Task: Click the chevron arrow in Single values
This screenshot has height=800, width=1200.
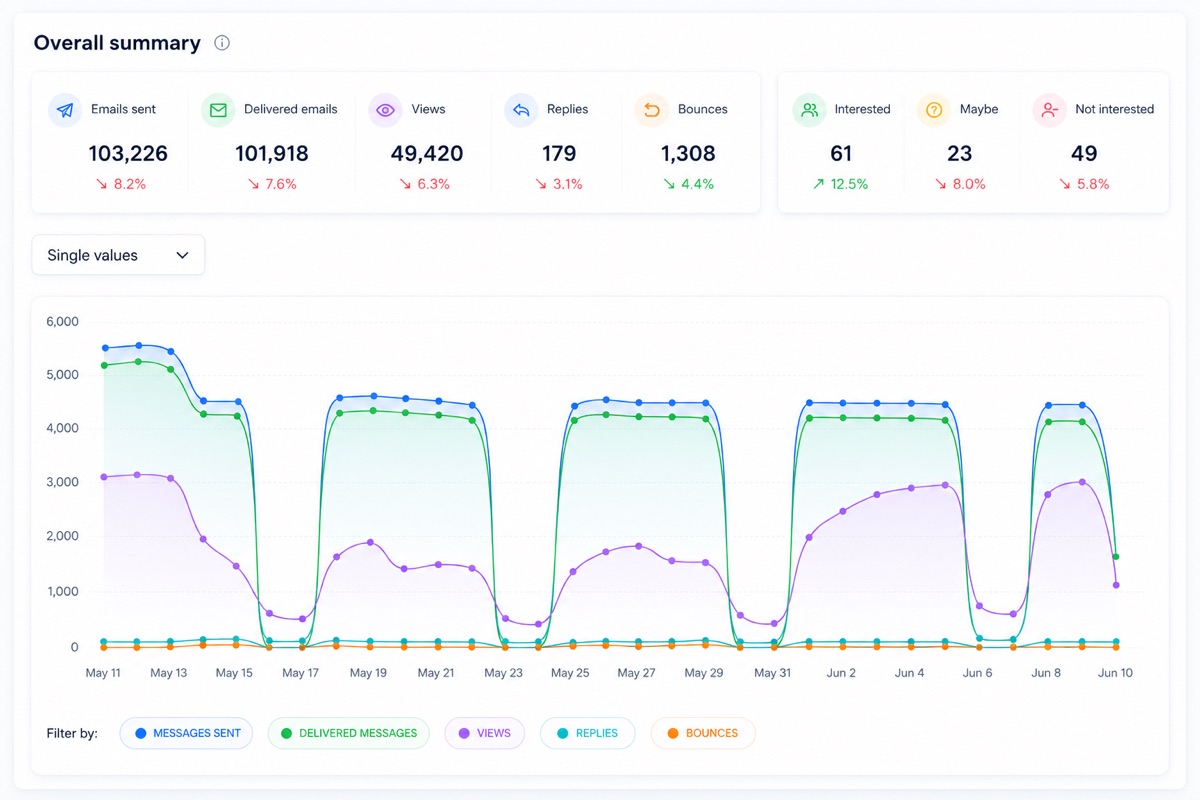Action: pos(182,255)
